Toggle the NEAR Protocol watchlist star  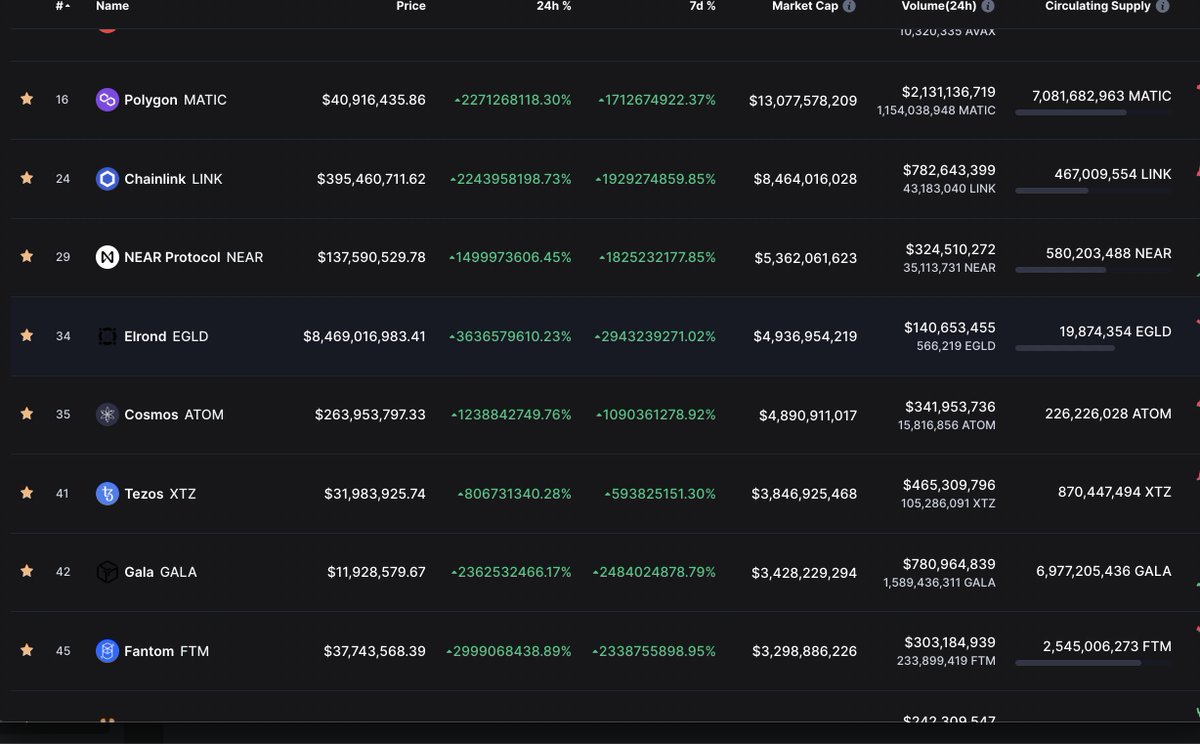[27, 256]
